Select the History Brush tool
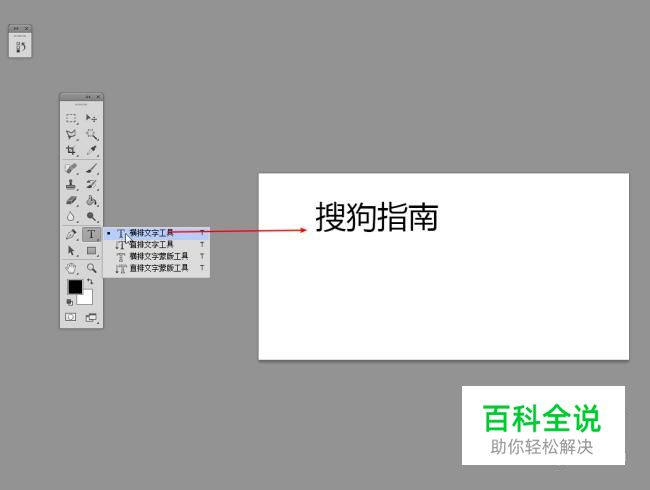 pyautogui.click(x=91, y=184)
